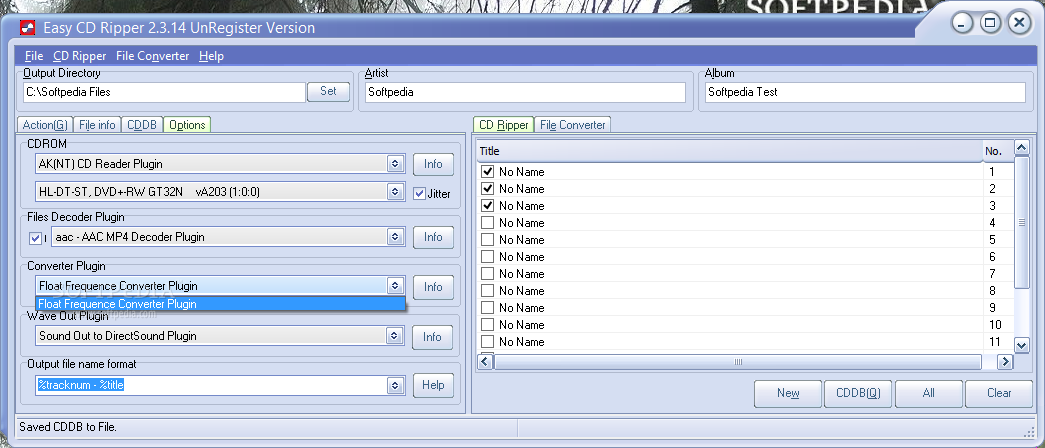Select the Options tab

tap(187, 125)
